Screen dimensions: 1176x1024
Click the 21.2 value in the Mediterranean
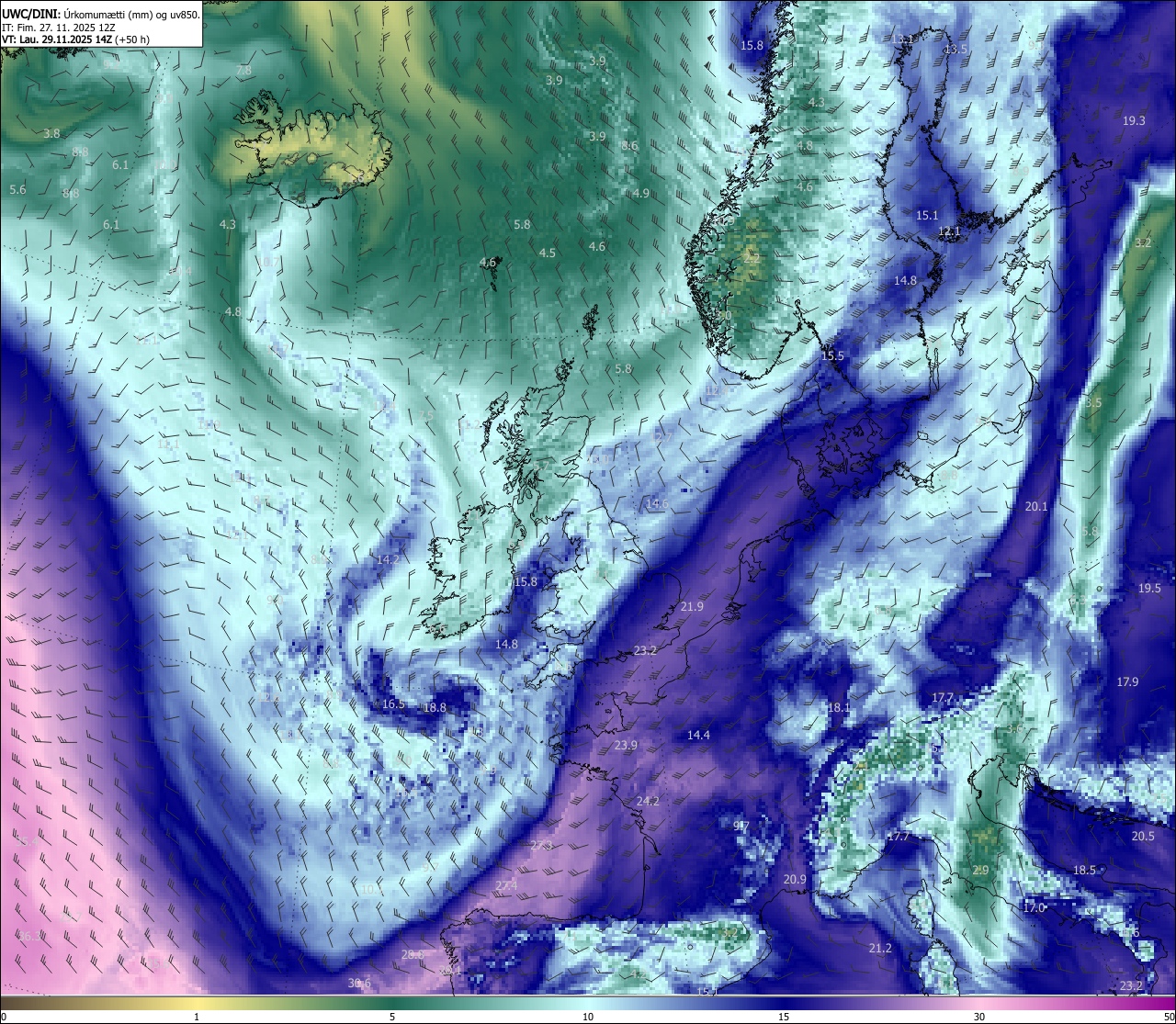click(880, 948)
